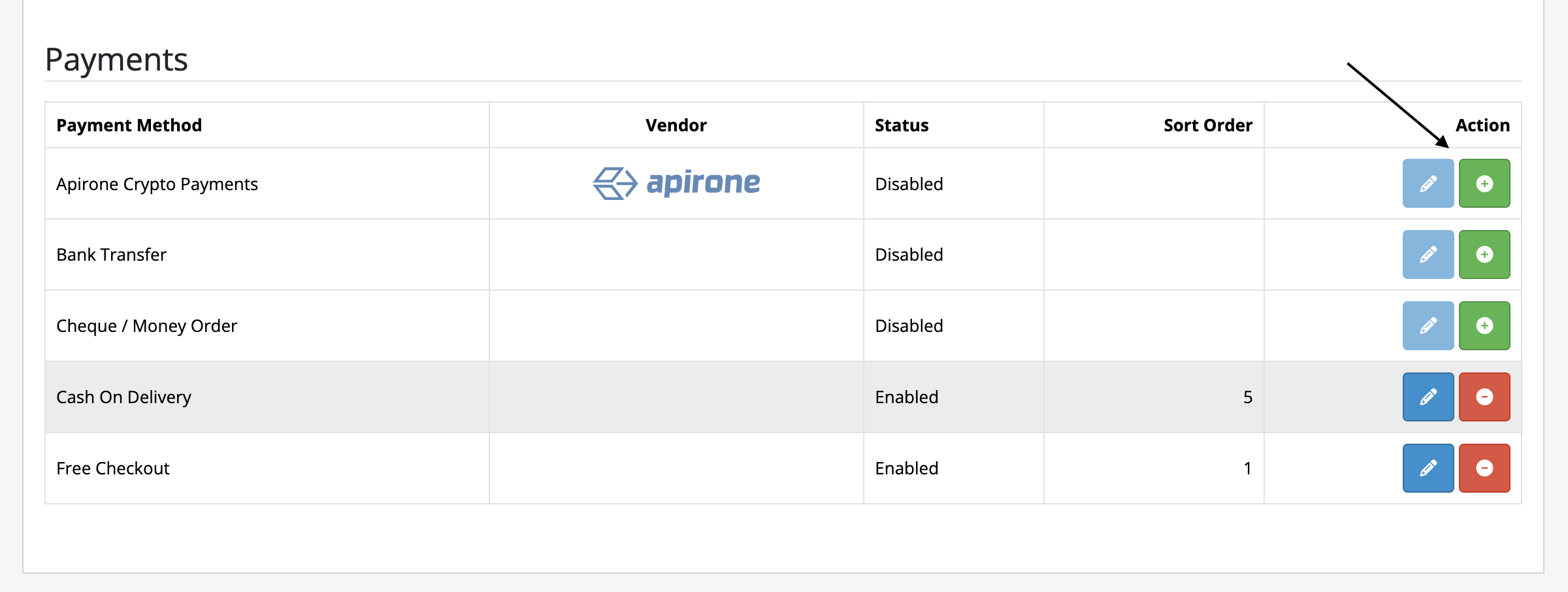The width and height of the screenshot is (1568, 592).
Task: Click sort order 1 for Free Checkout
Action: 1248,468
